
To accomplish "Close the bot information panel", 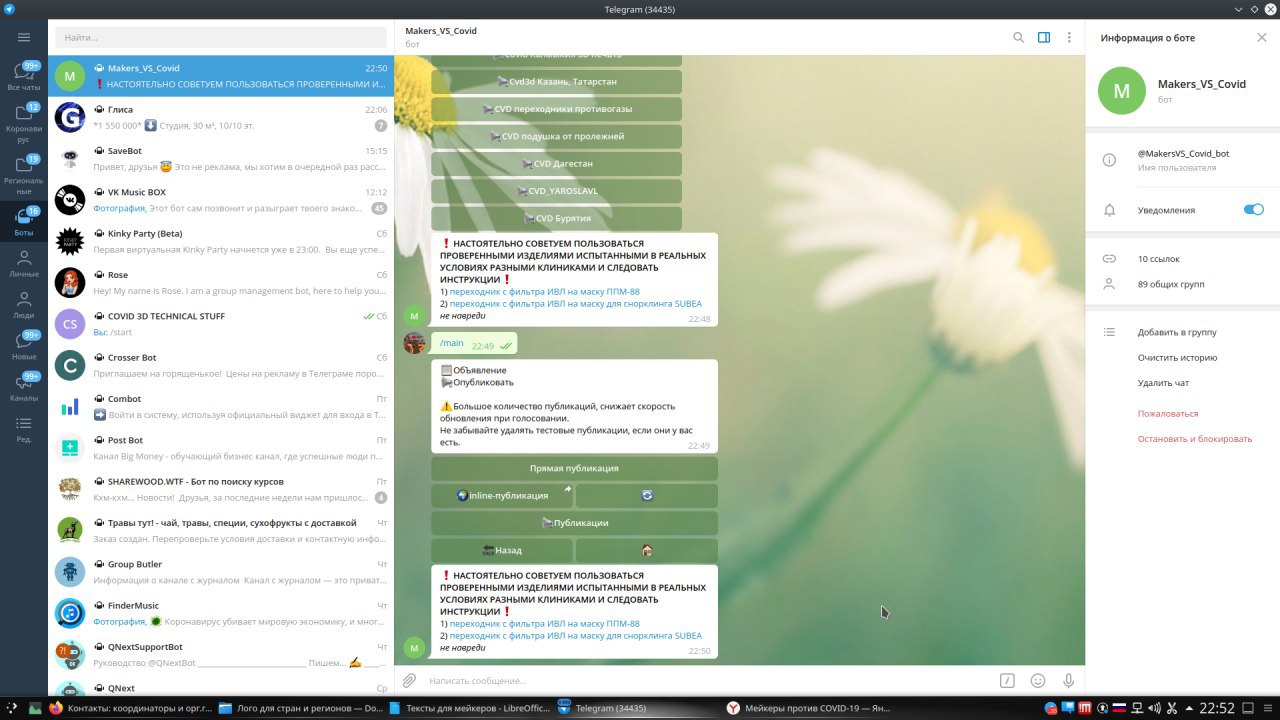I will [x=1261, y=37].
